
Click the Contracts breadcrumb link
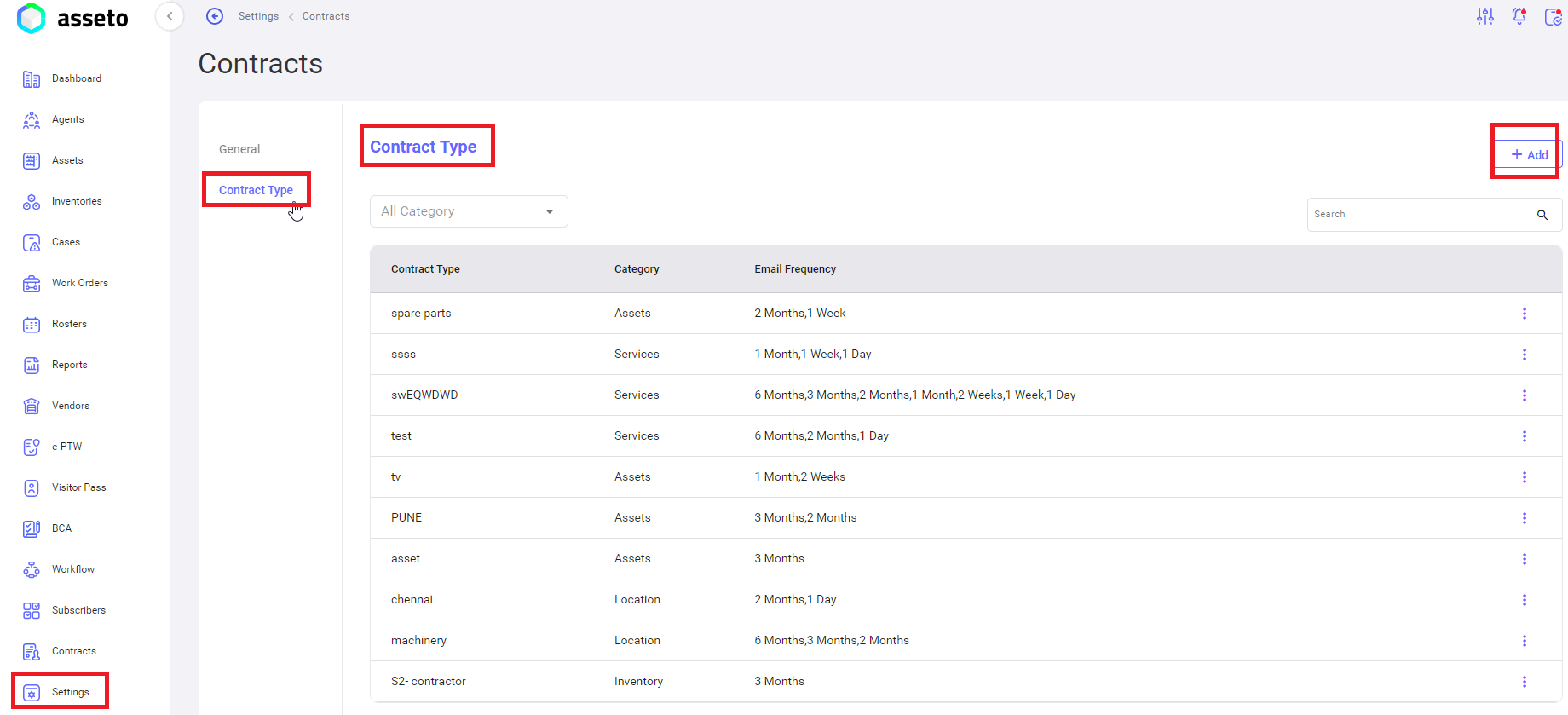click(326, 16)
